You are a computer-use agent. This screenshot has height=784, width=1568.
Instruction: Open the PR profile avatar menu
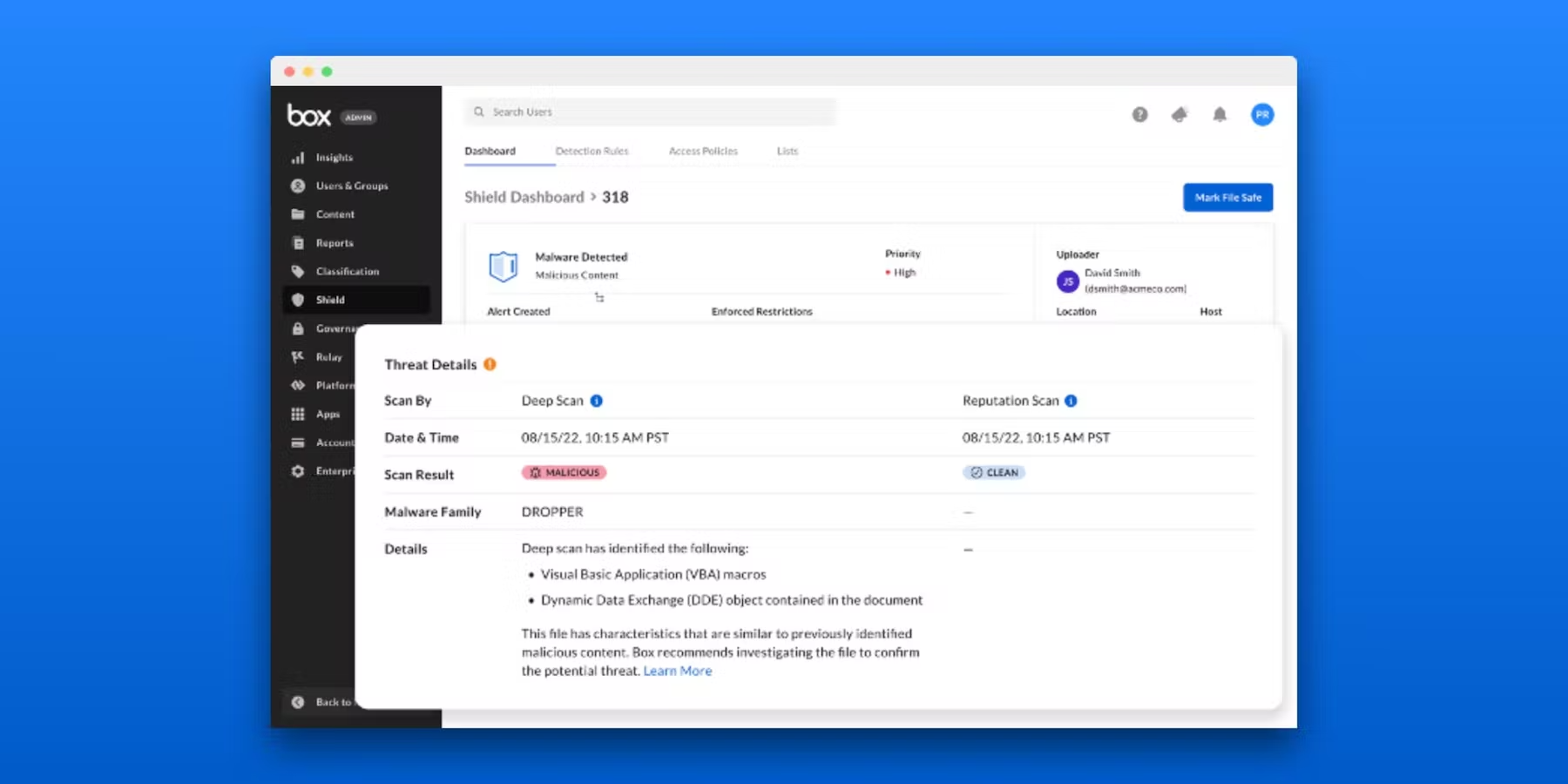pos(1262,114)
